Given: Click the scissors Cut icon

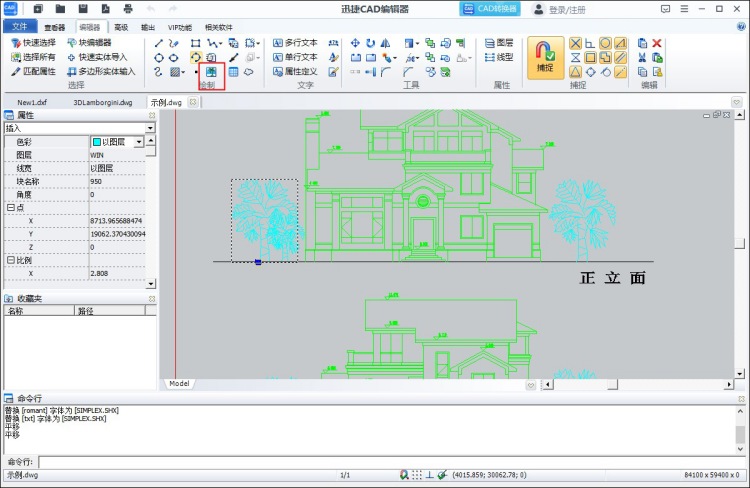Looking at the screenshot, I should [x=642, y=58].
